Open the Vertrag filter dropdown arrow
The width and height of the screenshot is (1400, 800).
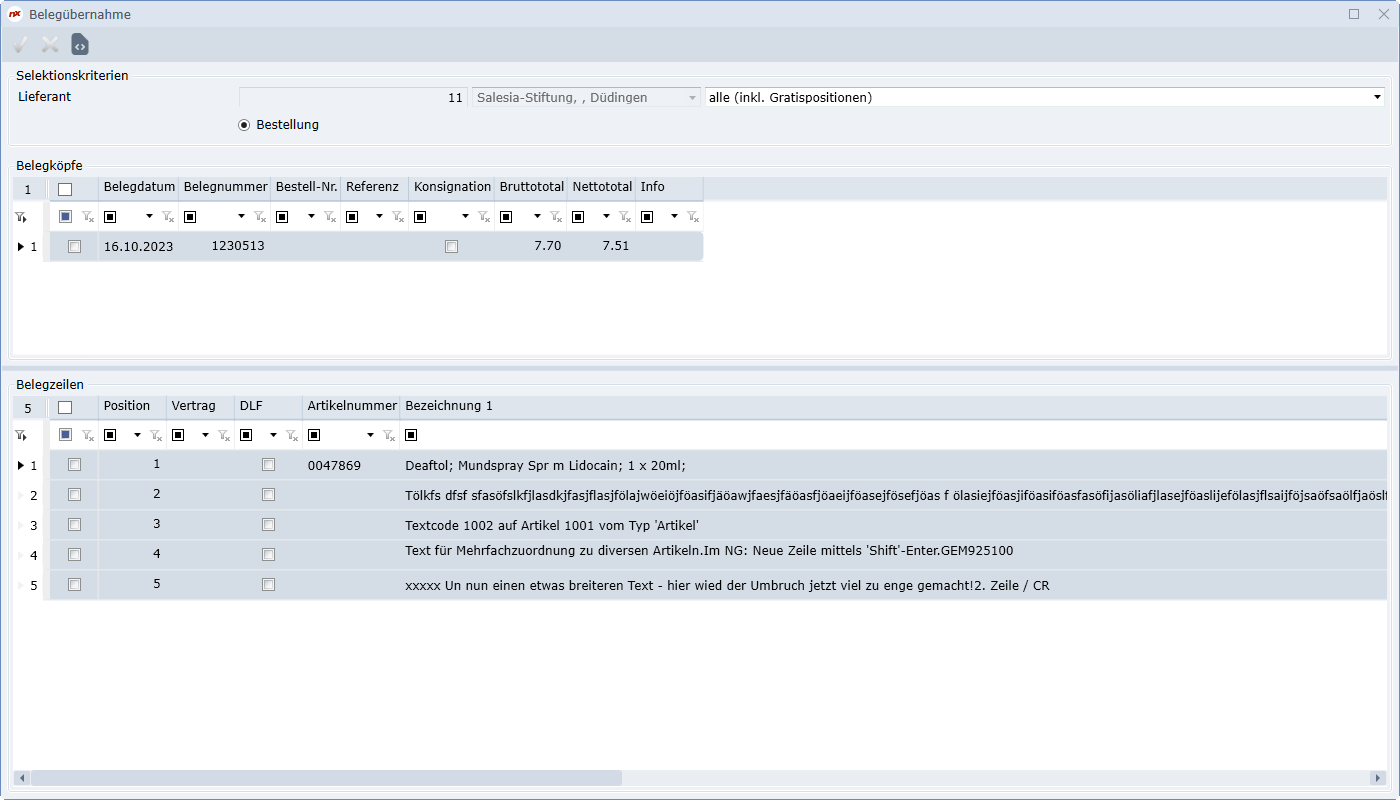[205, 435]
